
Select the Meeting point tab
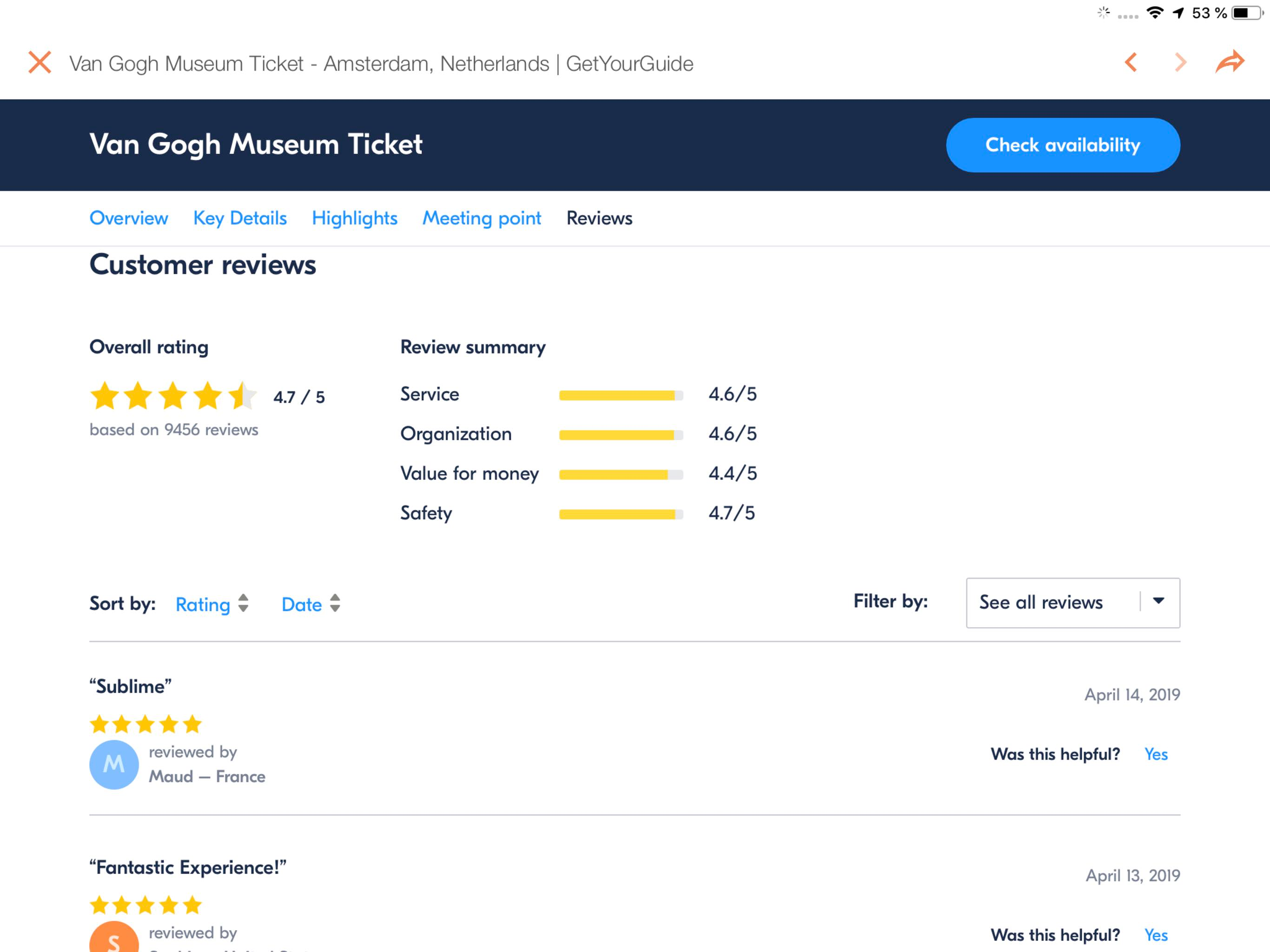tap(482, 218)
